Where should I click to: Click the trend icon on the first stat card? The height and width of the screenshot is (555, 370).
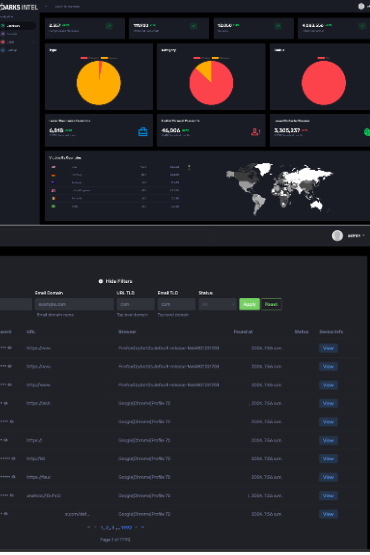tap(109, 26)
